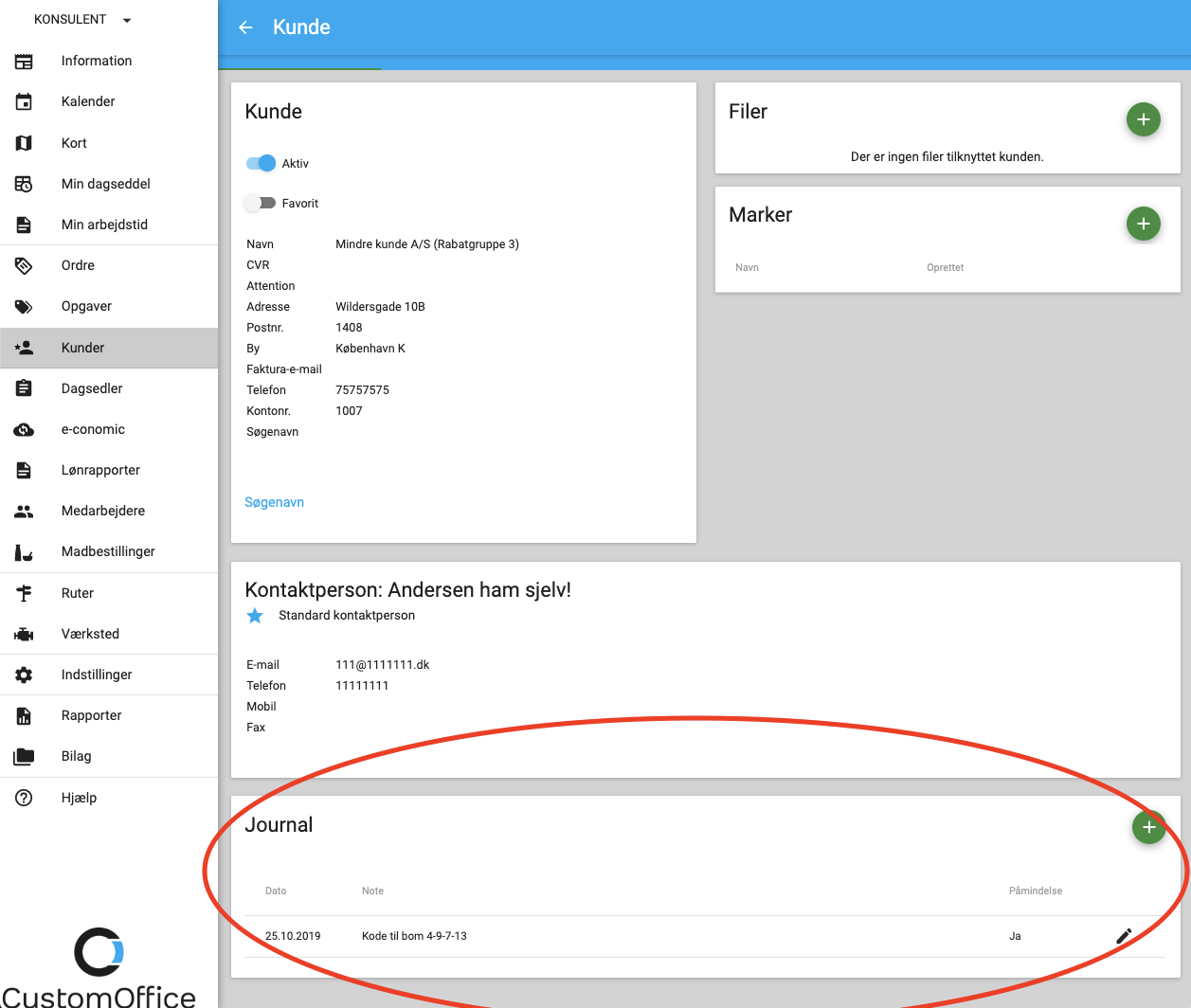The width and height of the screenshot is (1191, 1008).
Task: Click the Kunde header title
Action: pos(301,27)
